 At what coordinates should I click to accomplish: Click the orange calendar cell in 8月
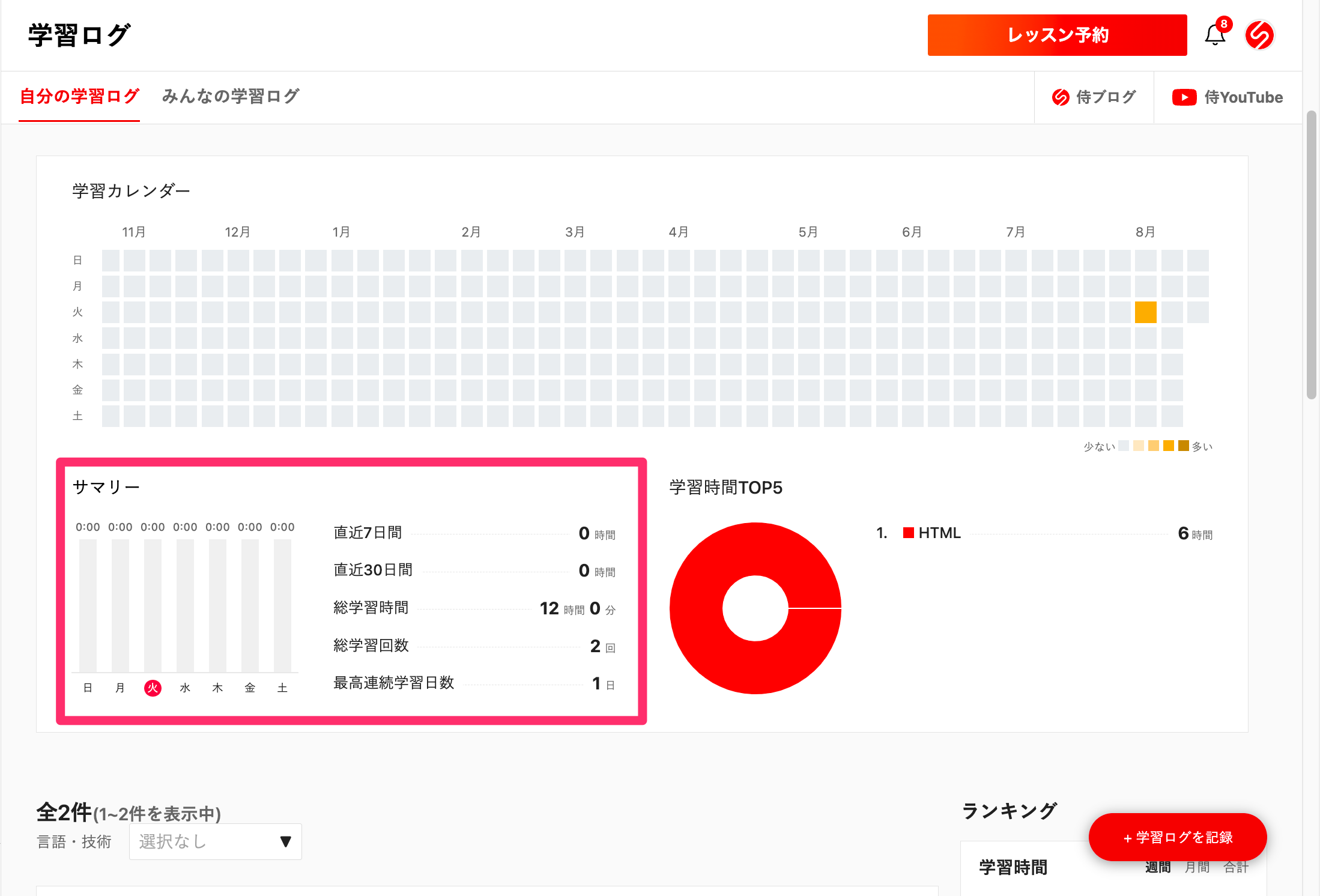tap(1145, 312)
